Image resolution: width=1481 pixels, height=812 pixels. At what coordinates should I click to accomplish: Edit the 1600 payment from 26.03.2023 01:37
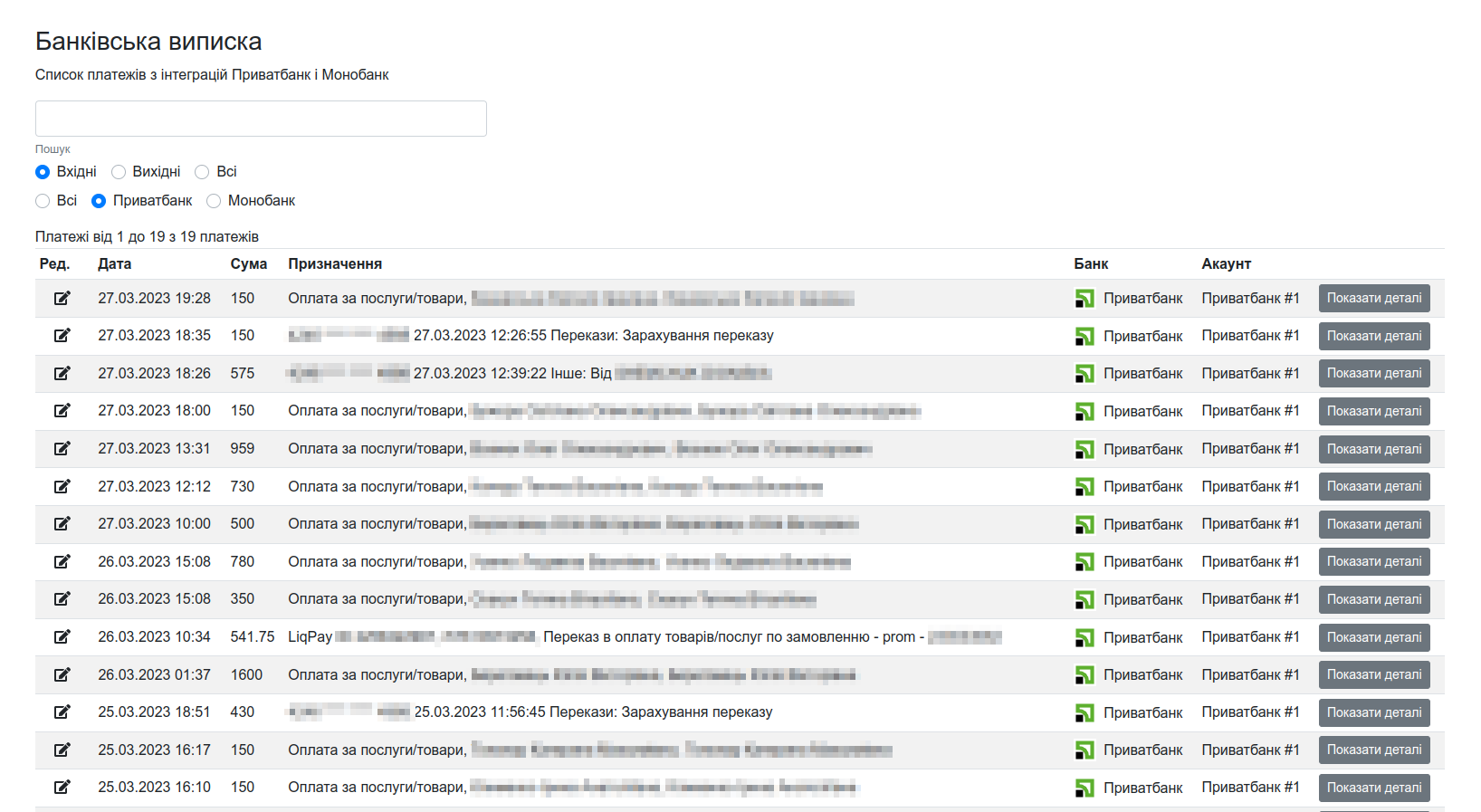click(x=62, y=674)
